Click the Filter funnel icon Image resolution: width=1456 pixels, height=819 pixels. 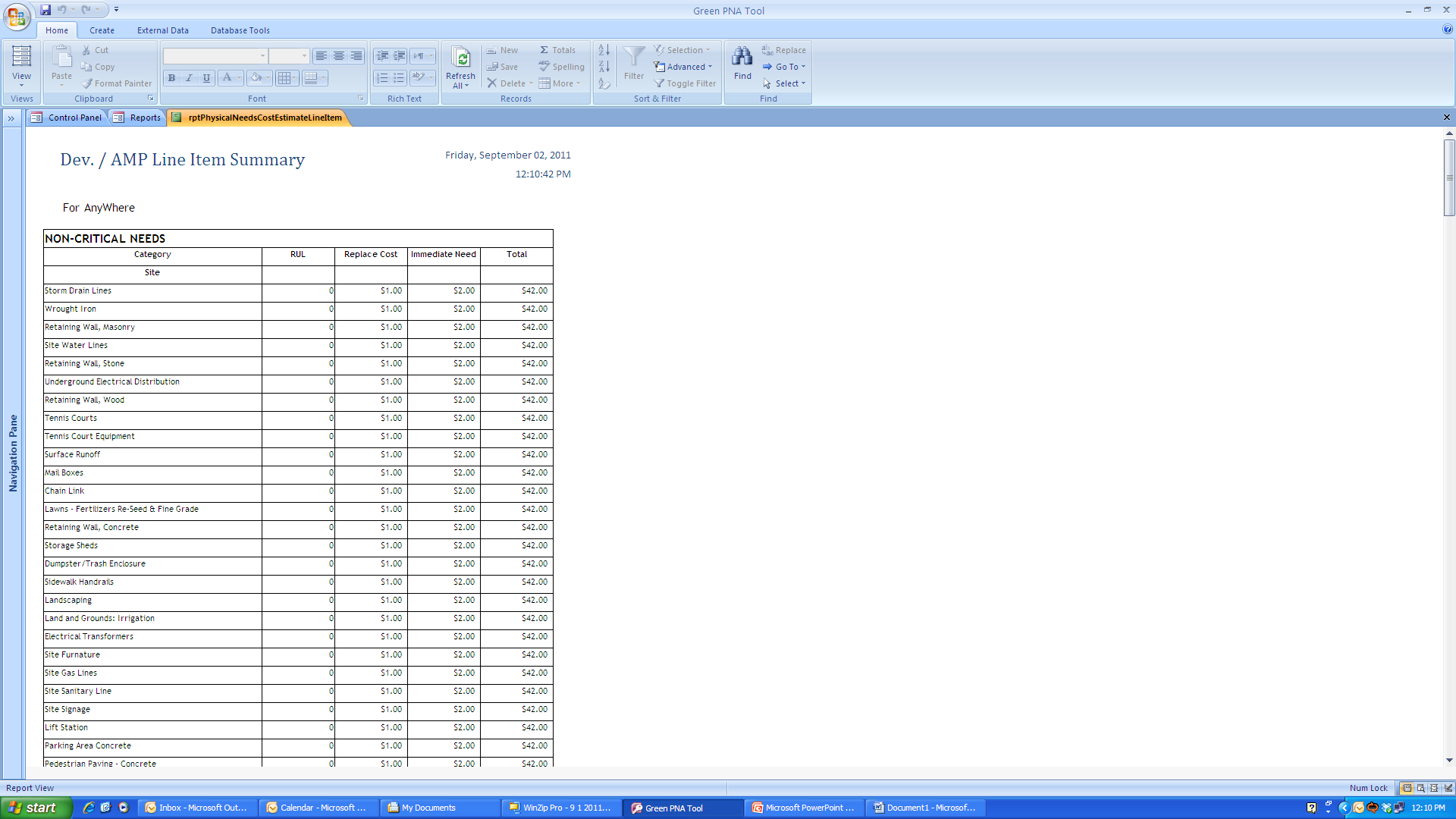click(633, 57)
